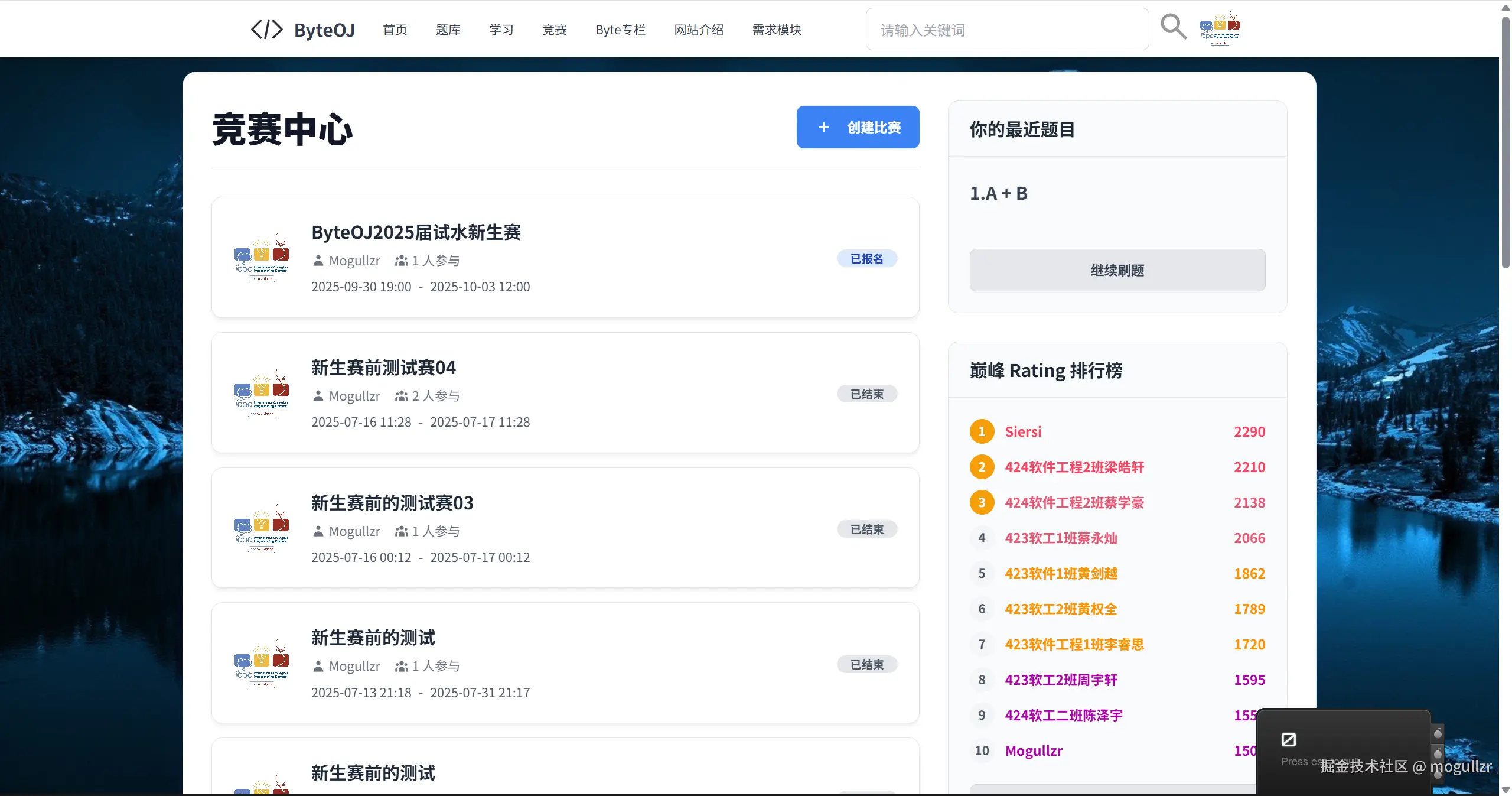1512x796 pixels.
Task: Click the search magnifier icon
Action: [x=1173, y=27]
